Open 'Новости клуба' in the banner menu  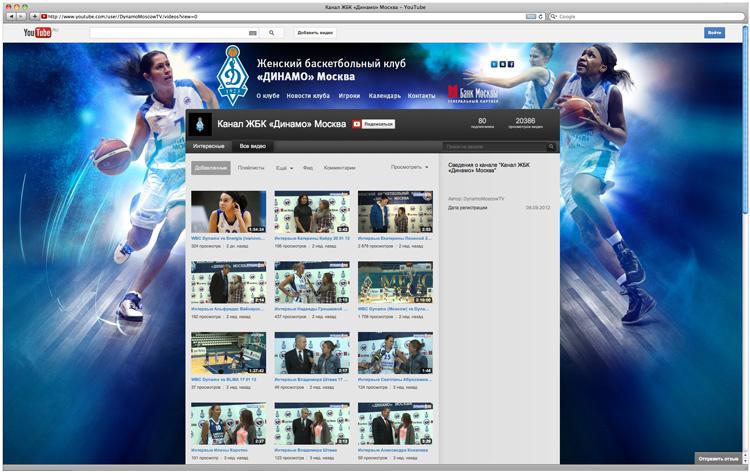(x=307, y=96)
